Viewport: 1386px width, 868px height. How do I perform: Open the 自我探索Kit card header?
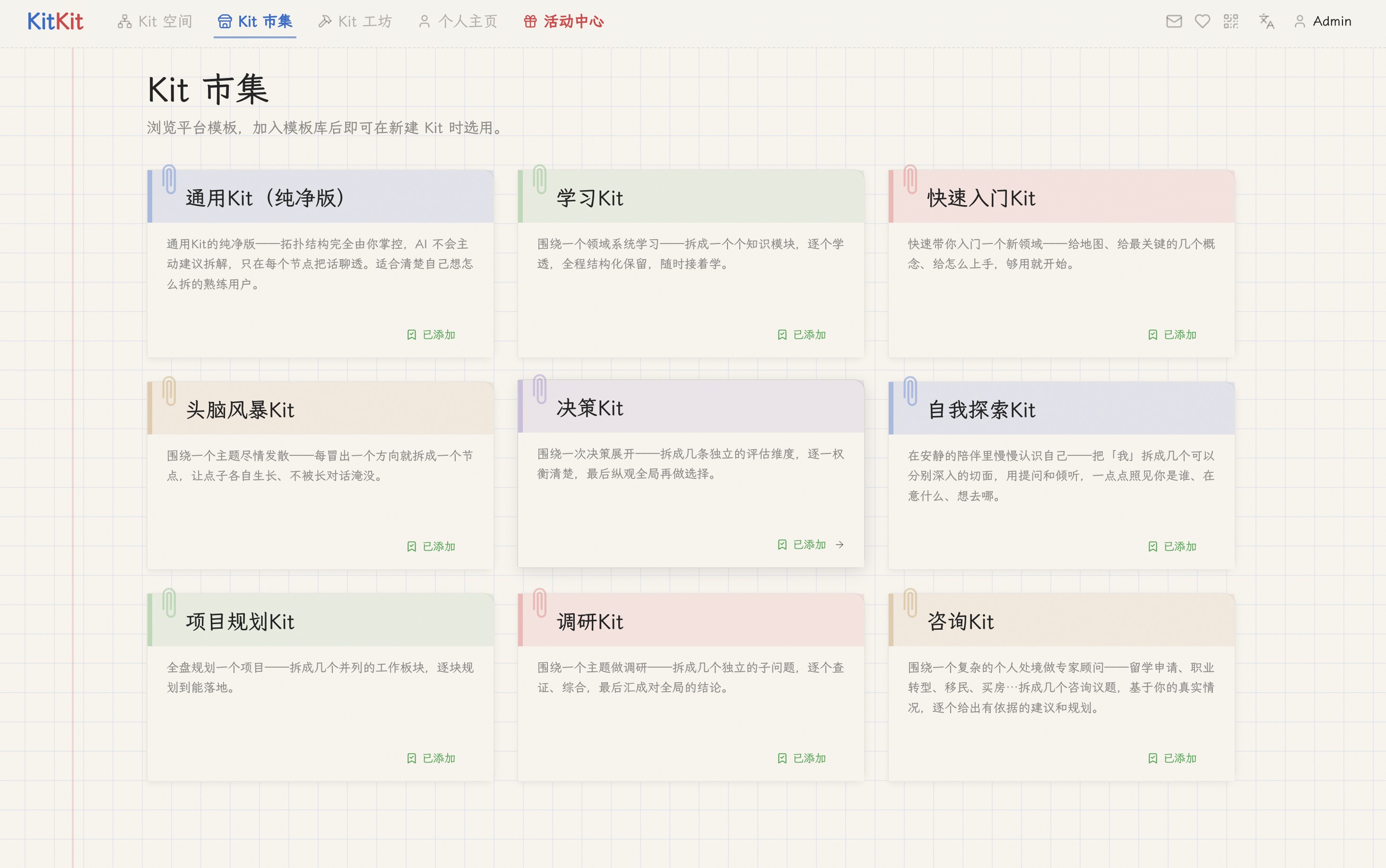tap(1061, 409)
